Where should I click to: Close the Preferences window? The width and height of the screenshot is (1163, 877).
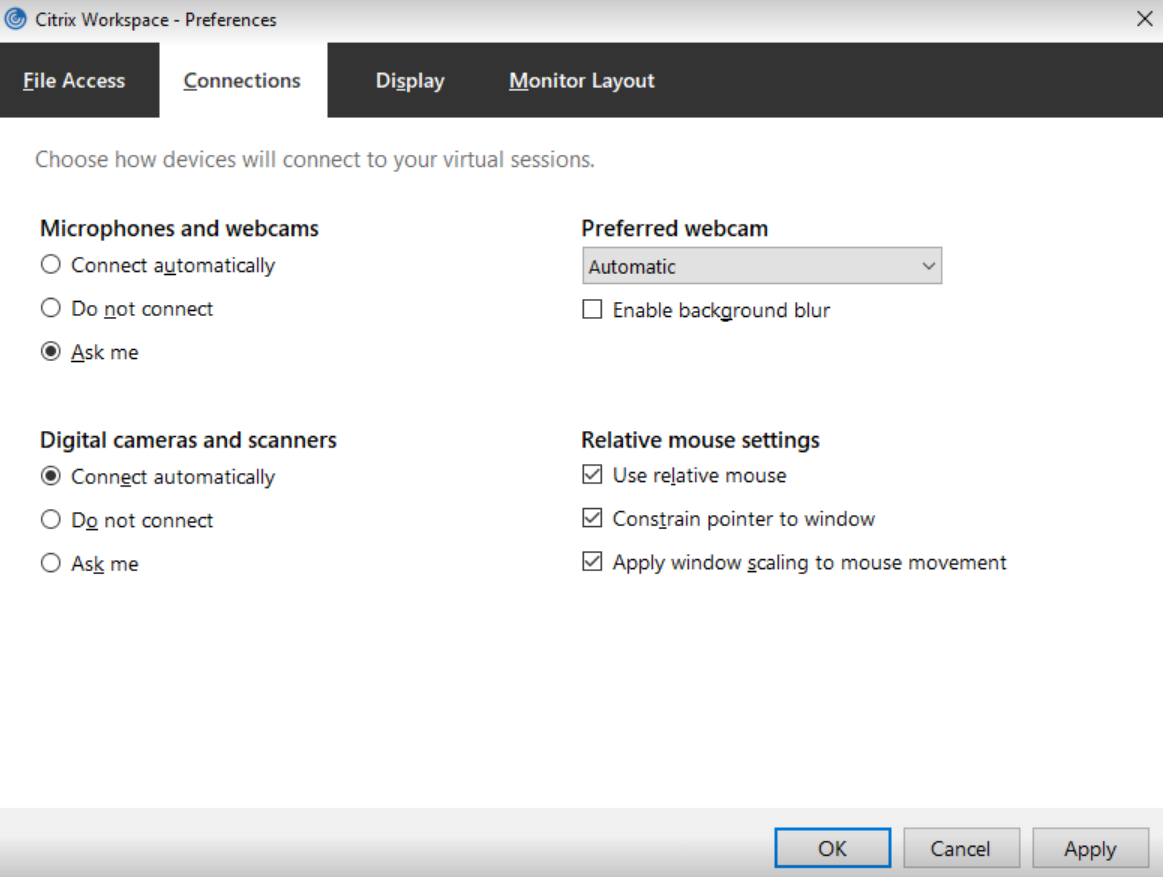point(1144,19)
